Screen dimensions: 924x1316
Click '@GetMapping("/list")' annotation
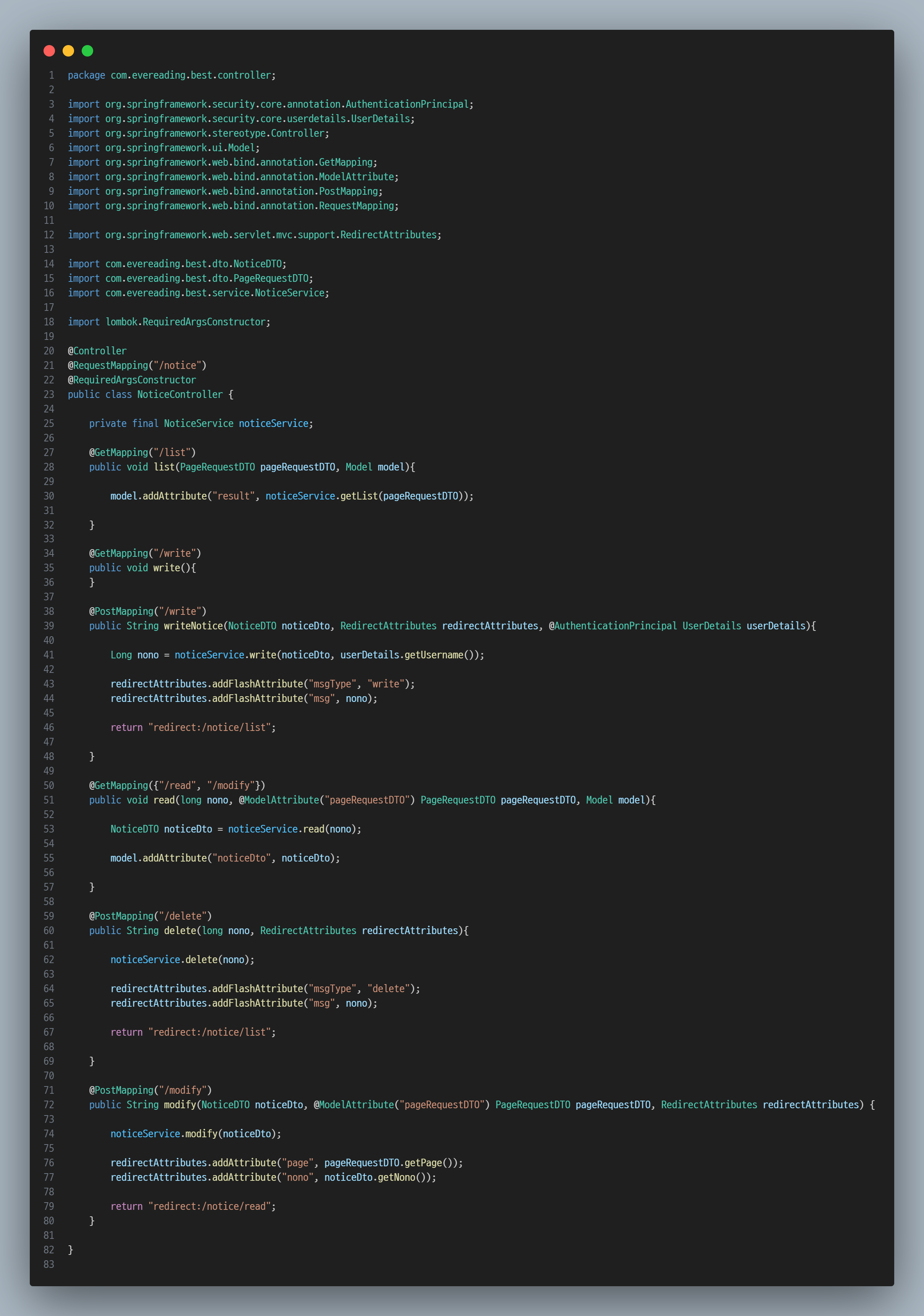click(142, 452)
